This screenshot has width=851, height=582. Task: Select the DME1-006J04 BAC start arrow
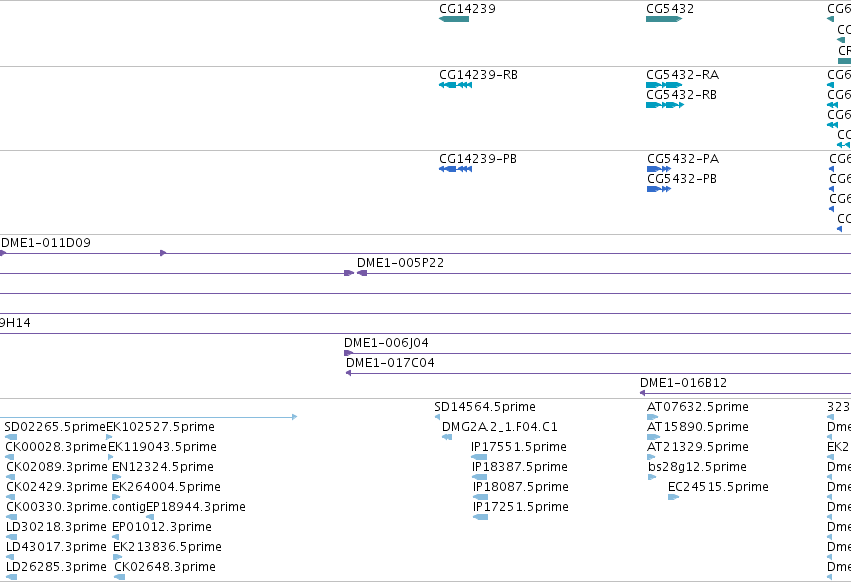348,353
